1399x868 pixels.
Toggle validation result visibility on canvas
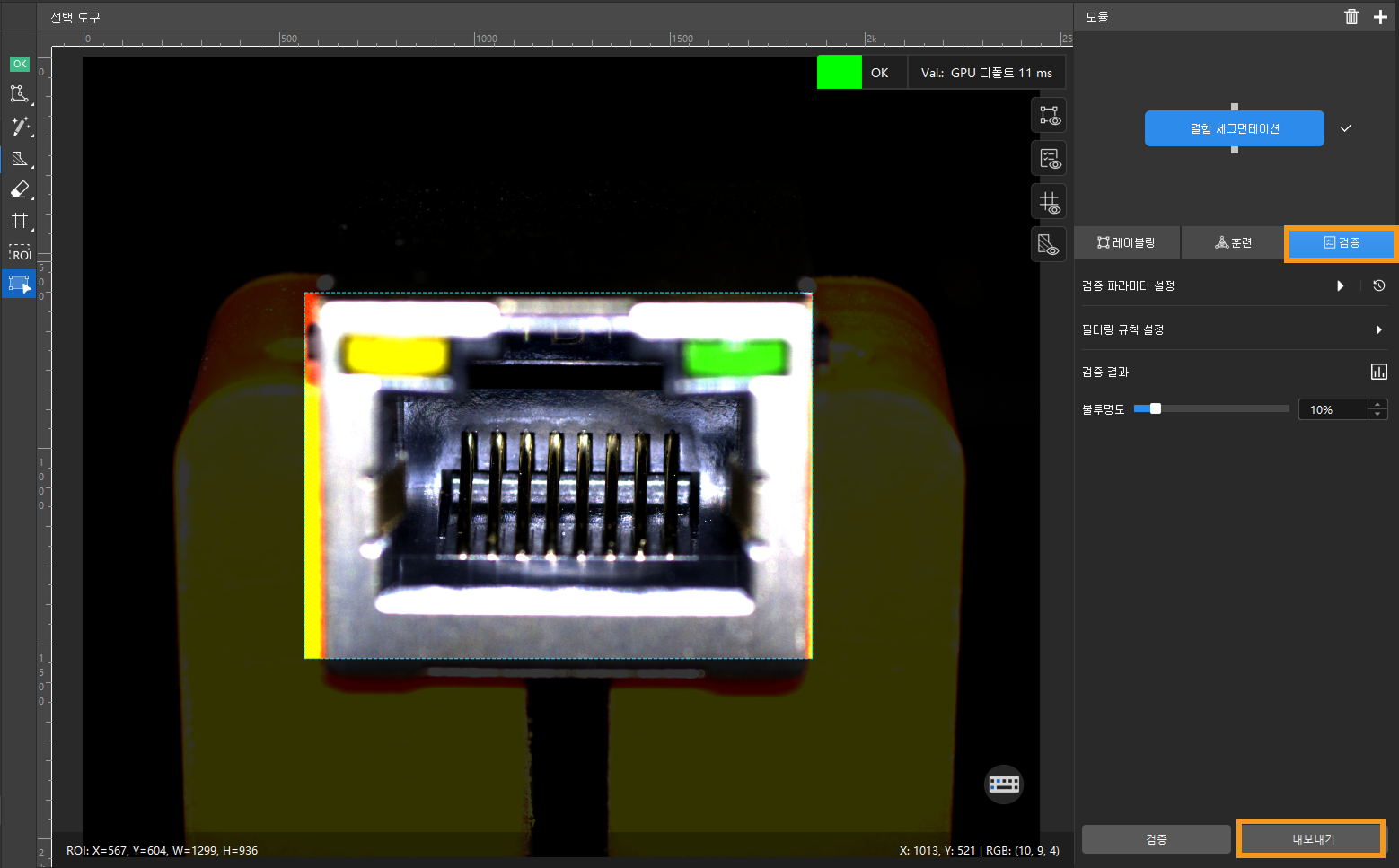1049,159
